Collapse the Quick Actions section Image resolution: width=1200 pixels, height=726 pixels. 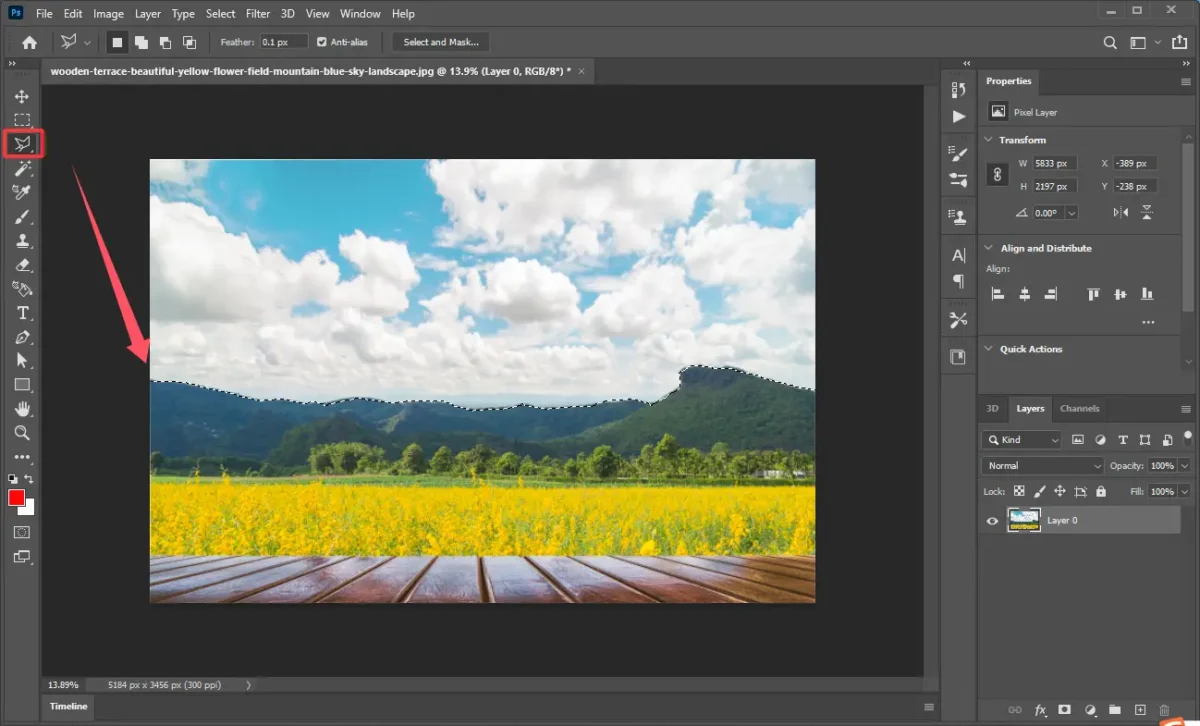tap(989, 349)
